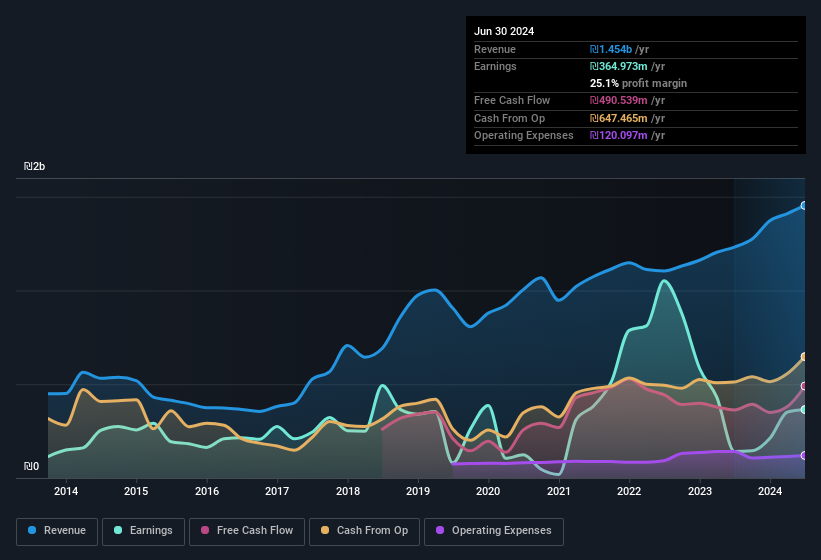The image size is (821, 560).
Task: Click the ₪0 y-axis label
Action: (x=31, y=466)
